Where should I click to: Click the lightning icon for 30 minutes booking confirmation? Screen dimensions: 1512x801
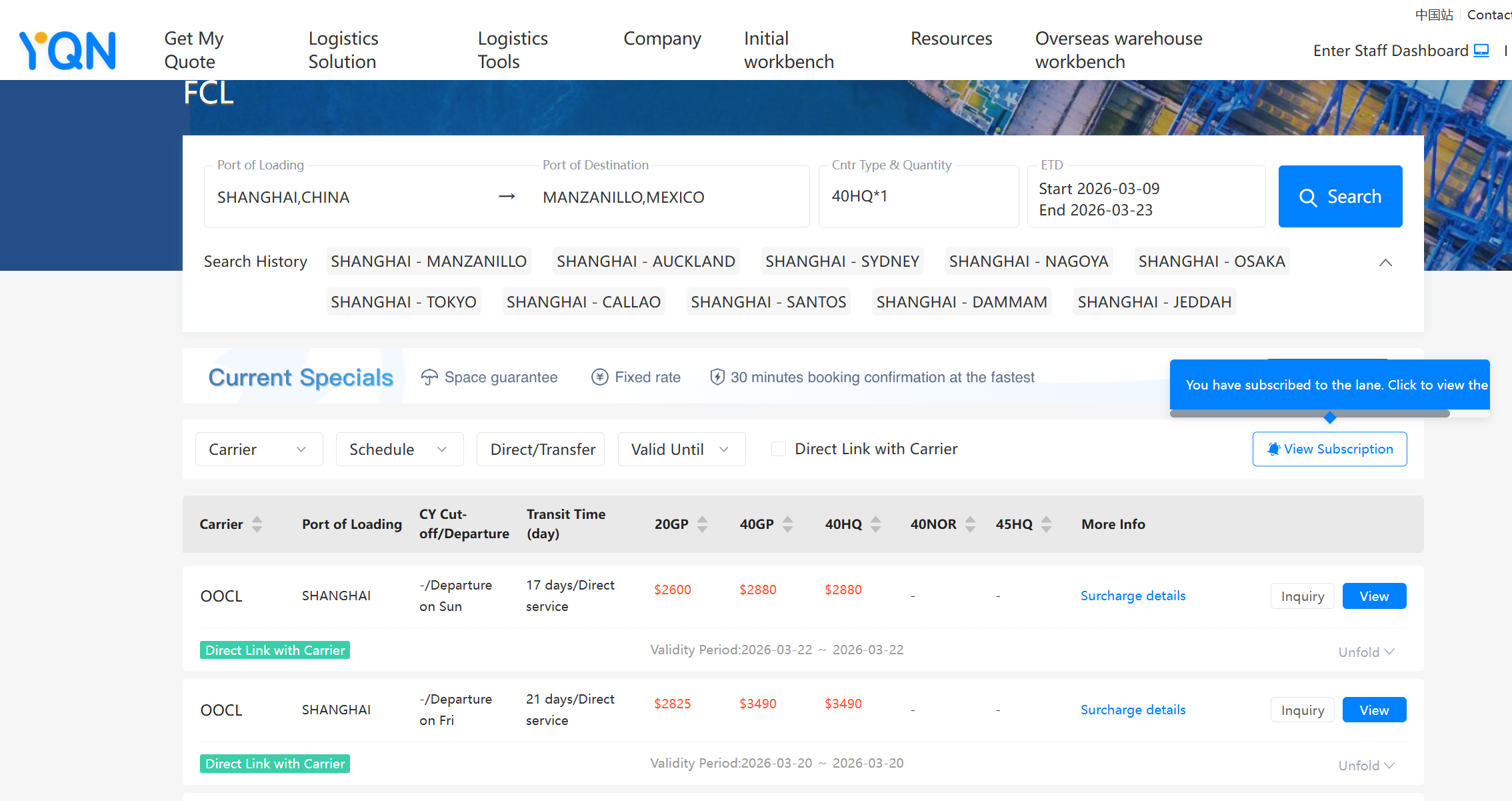point(717,376)
